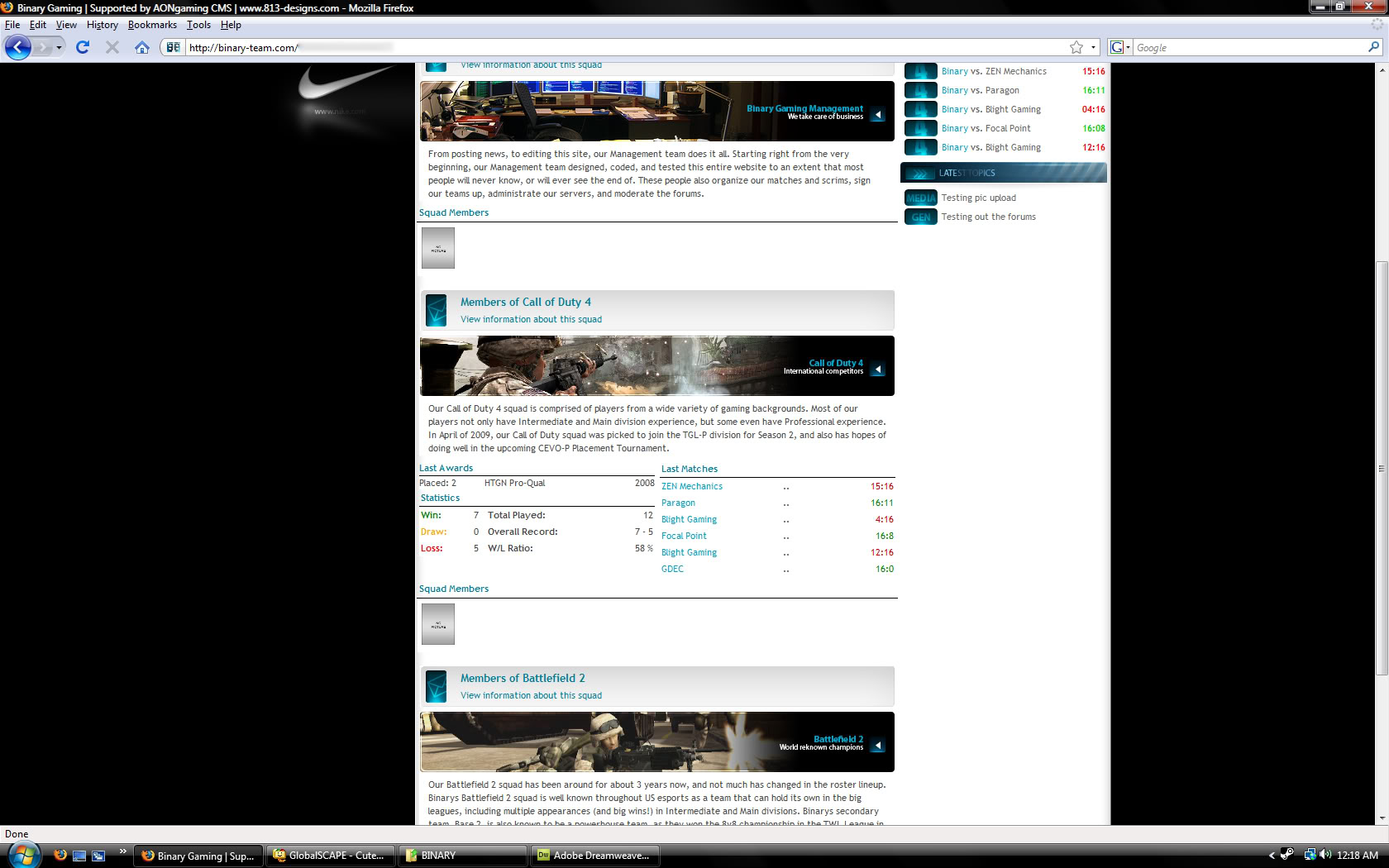Click the Call of Duty 4 banner image

pyautogui.click(x=657, y=365)
